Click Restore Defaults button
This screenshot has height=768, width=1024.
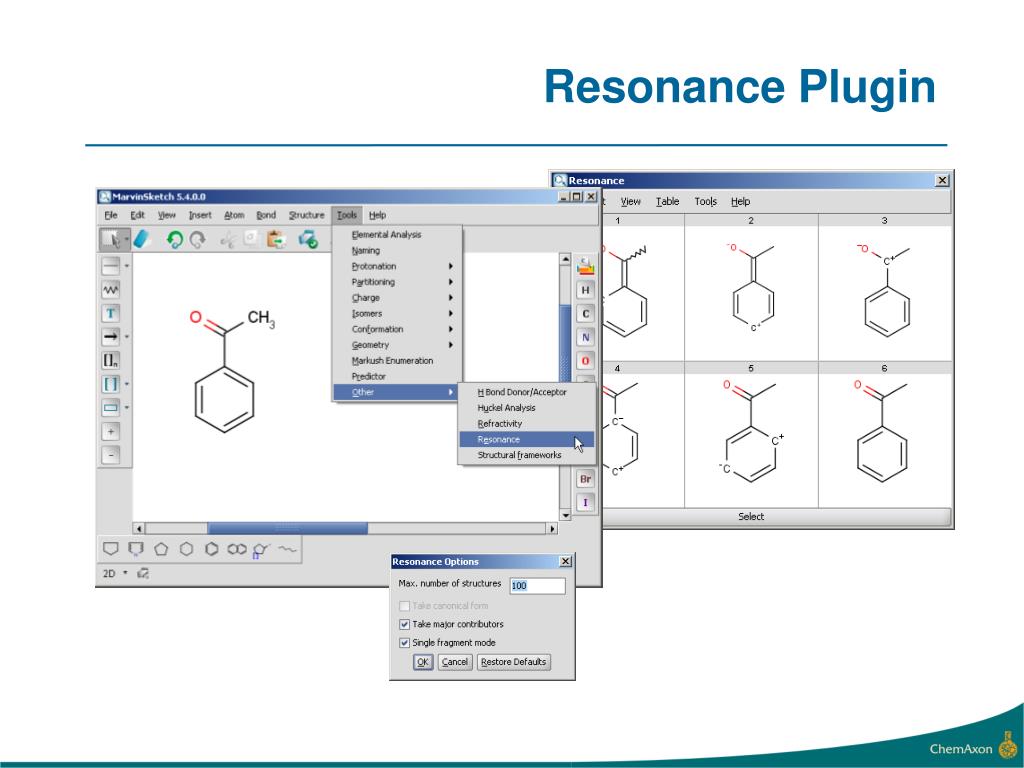(513, 662)
